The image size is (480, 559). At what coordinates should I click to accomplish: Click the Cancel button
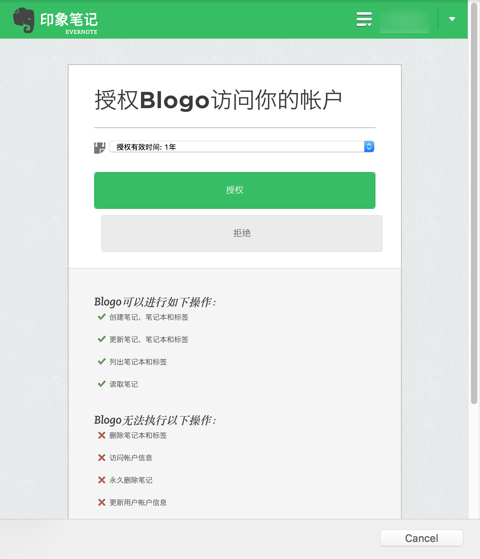(422, 538)
